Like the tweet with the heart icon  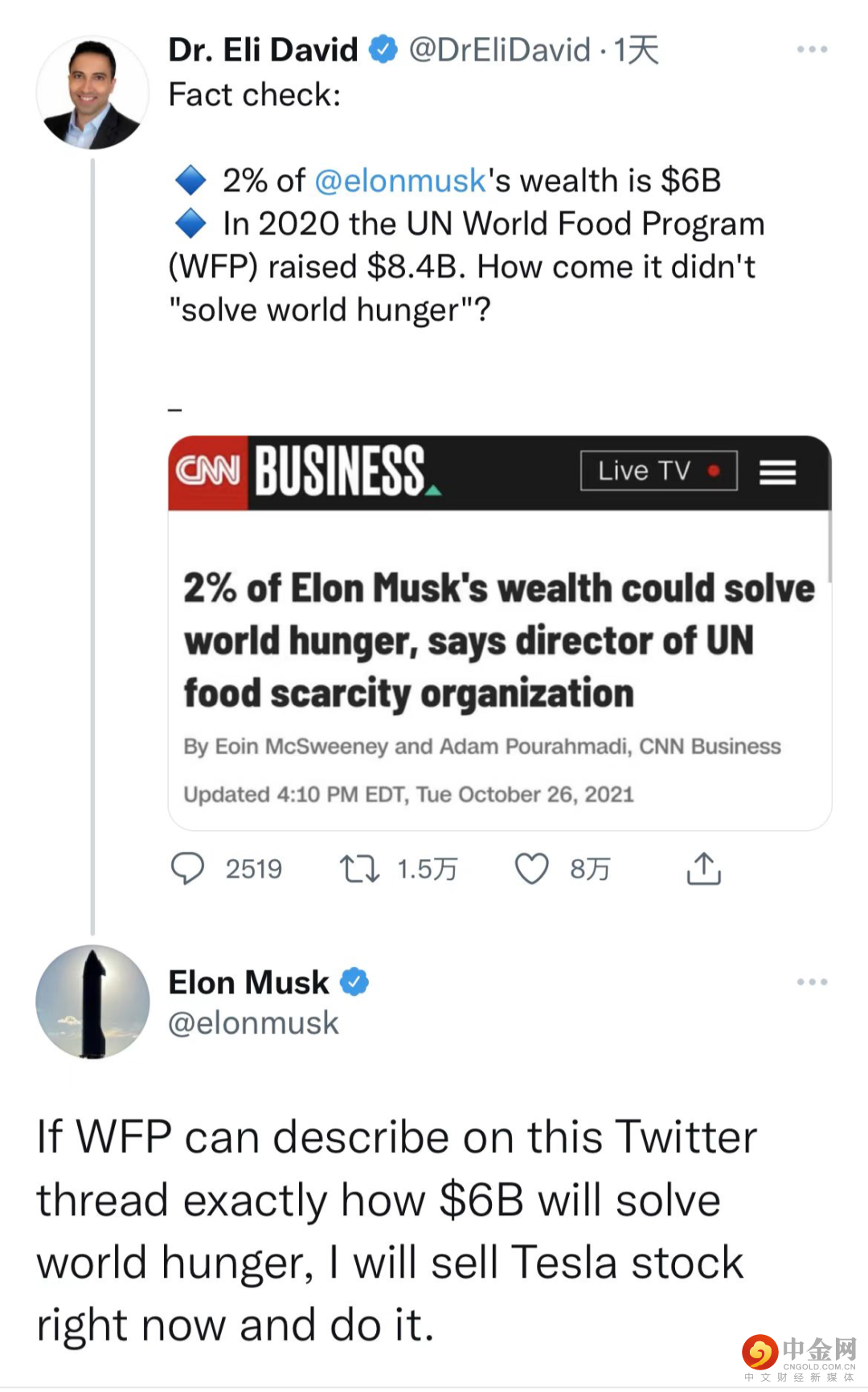point(531,868)
